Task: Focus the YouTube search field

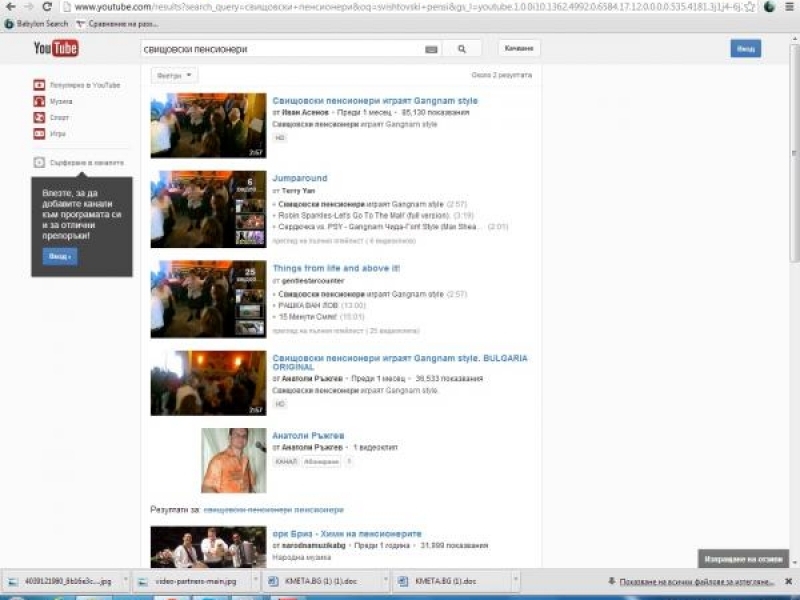Action: pos(282,49)
